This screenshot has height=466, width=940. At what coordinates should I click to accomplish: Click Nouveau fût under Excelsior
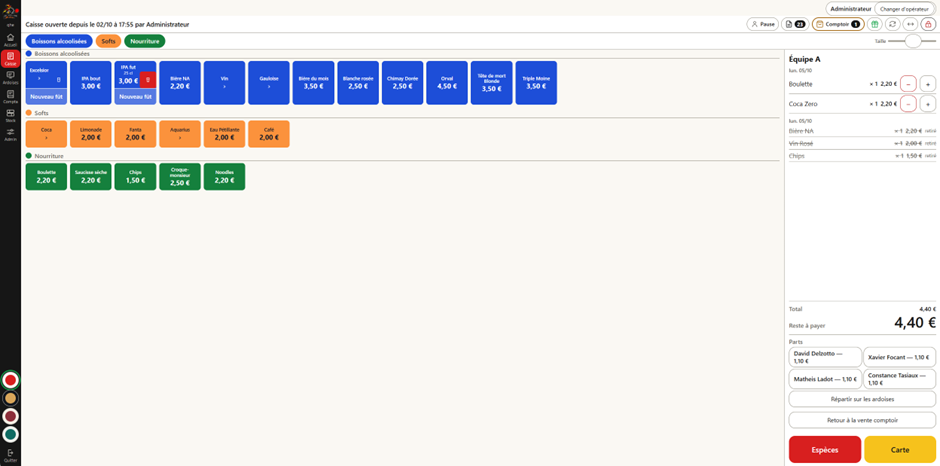pyautogui.click(x=46, y=96)
